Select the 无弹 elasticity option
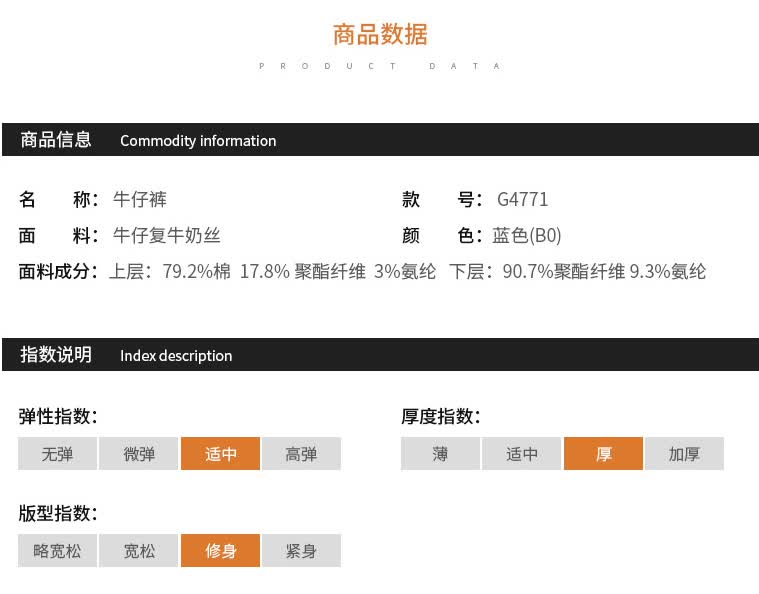759x594 pixels. (x=58, y=454)
